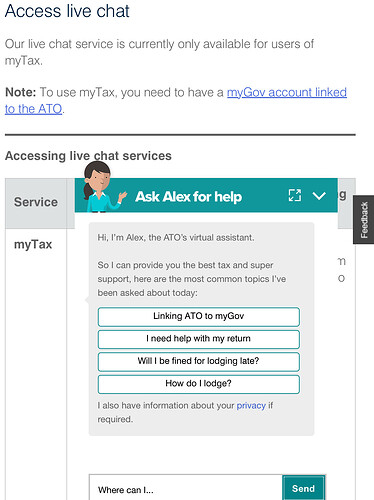Open the privacy link in chat
Viewport: 374px width, 500px height.
251,406
